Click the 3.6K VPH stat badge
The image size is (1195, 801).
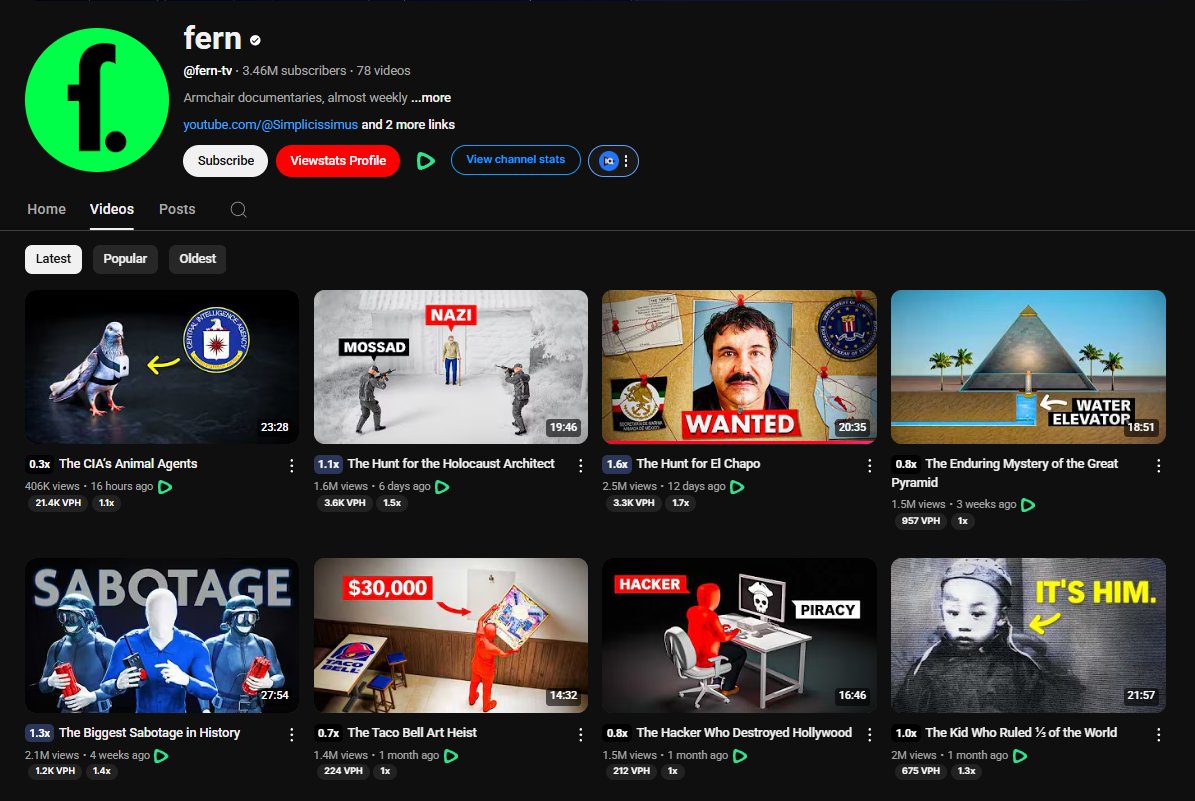(344, 503)
